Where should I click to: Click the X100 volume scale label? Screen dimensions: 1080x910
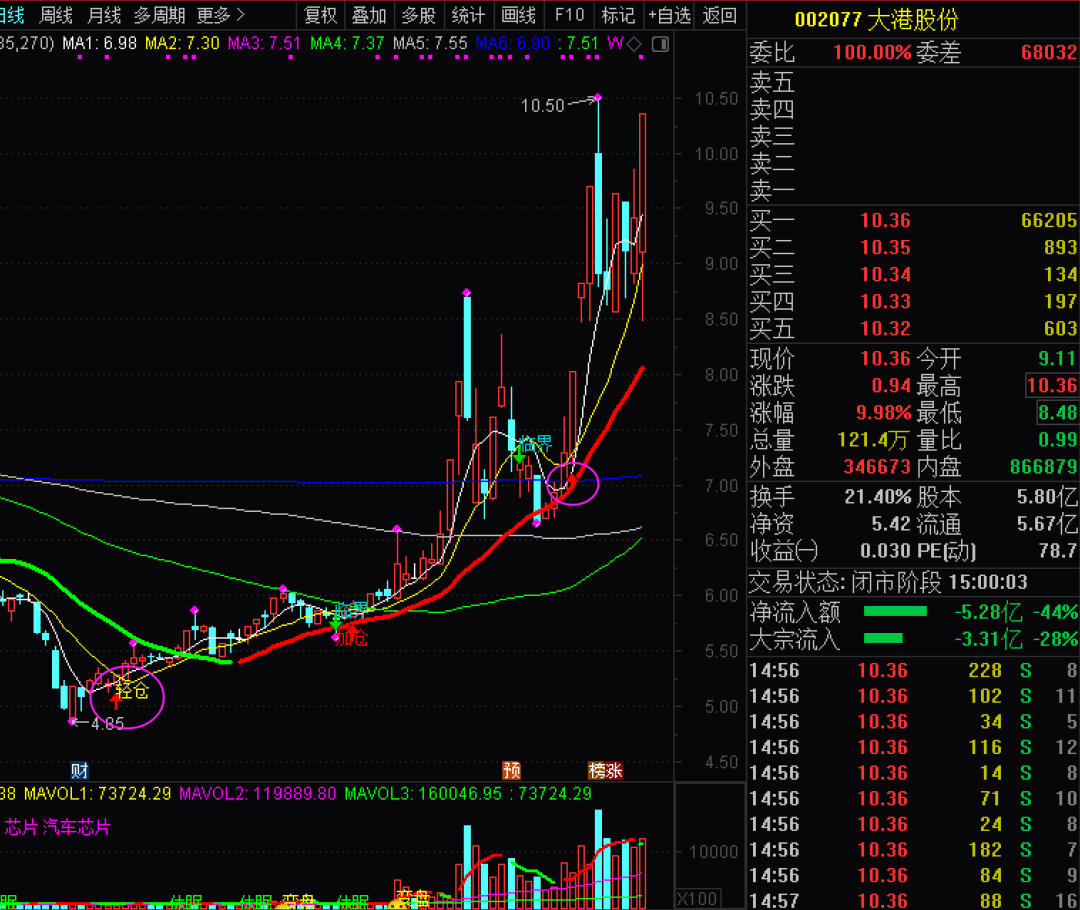[x=697, y=898]
